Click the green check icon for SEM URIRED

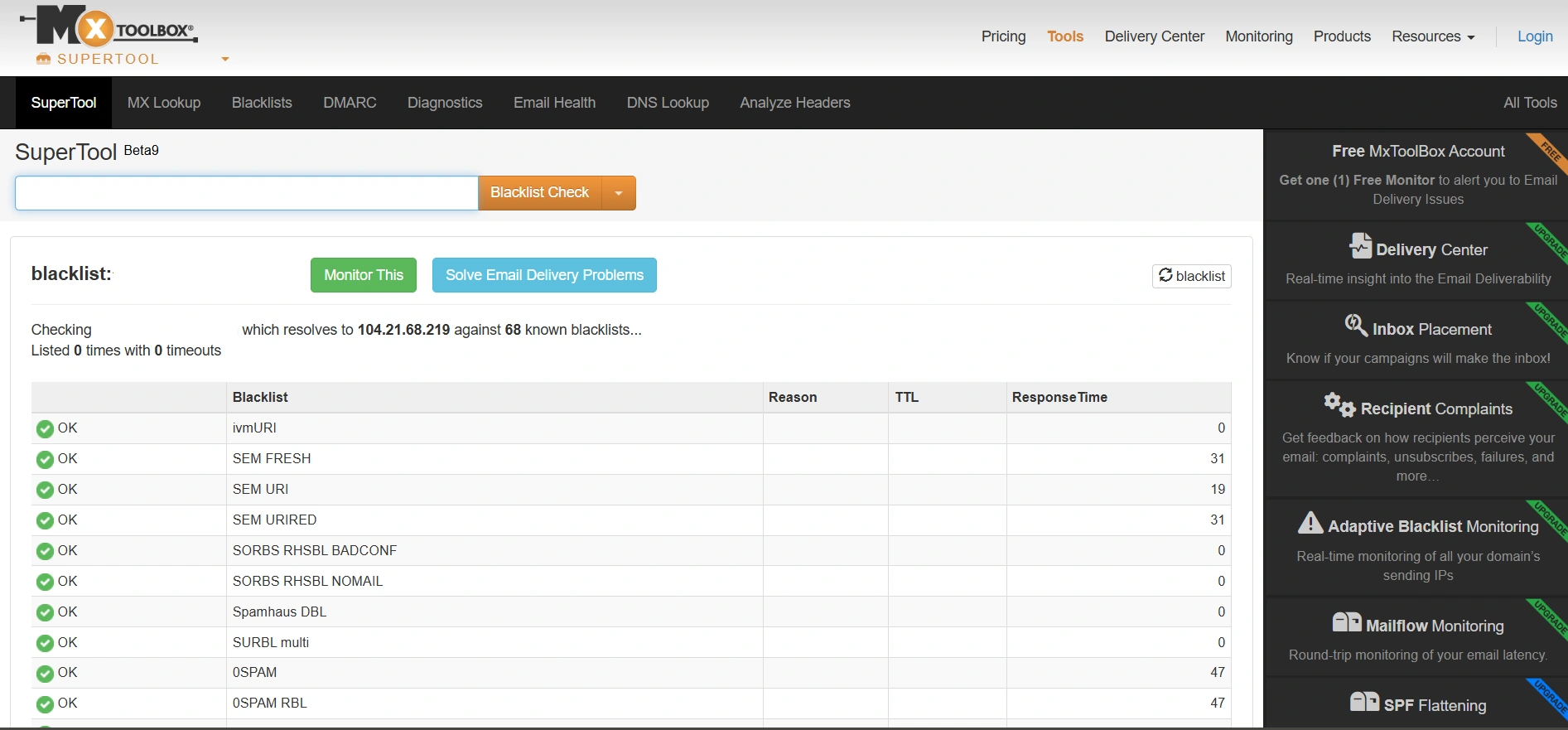click(45, 521)
